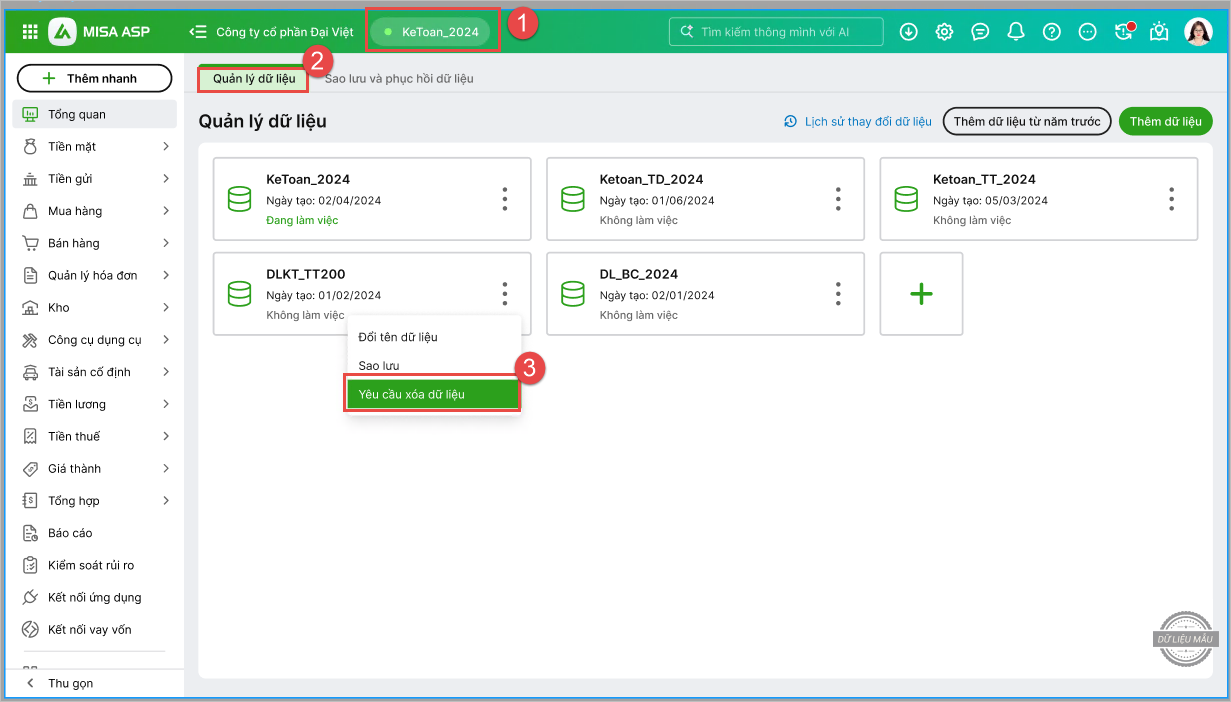Open the user avatar profile

[x=1197, y=32]
